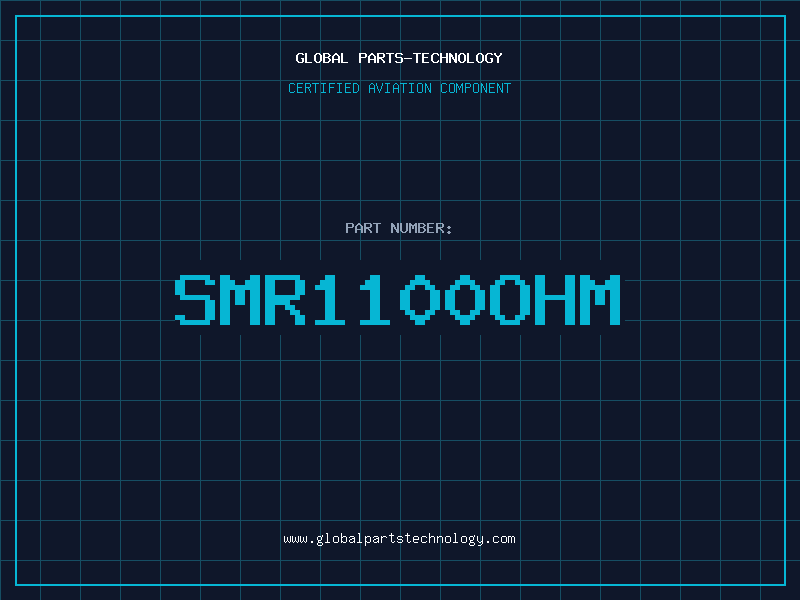Select the PART NUMBER: label
800x600 pixels.
point(398,228)
